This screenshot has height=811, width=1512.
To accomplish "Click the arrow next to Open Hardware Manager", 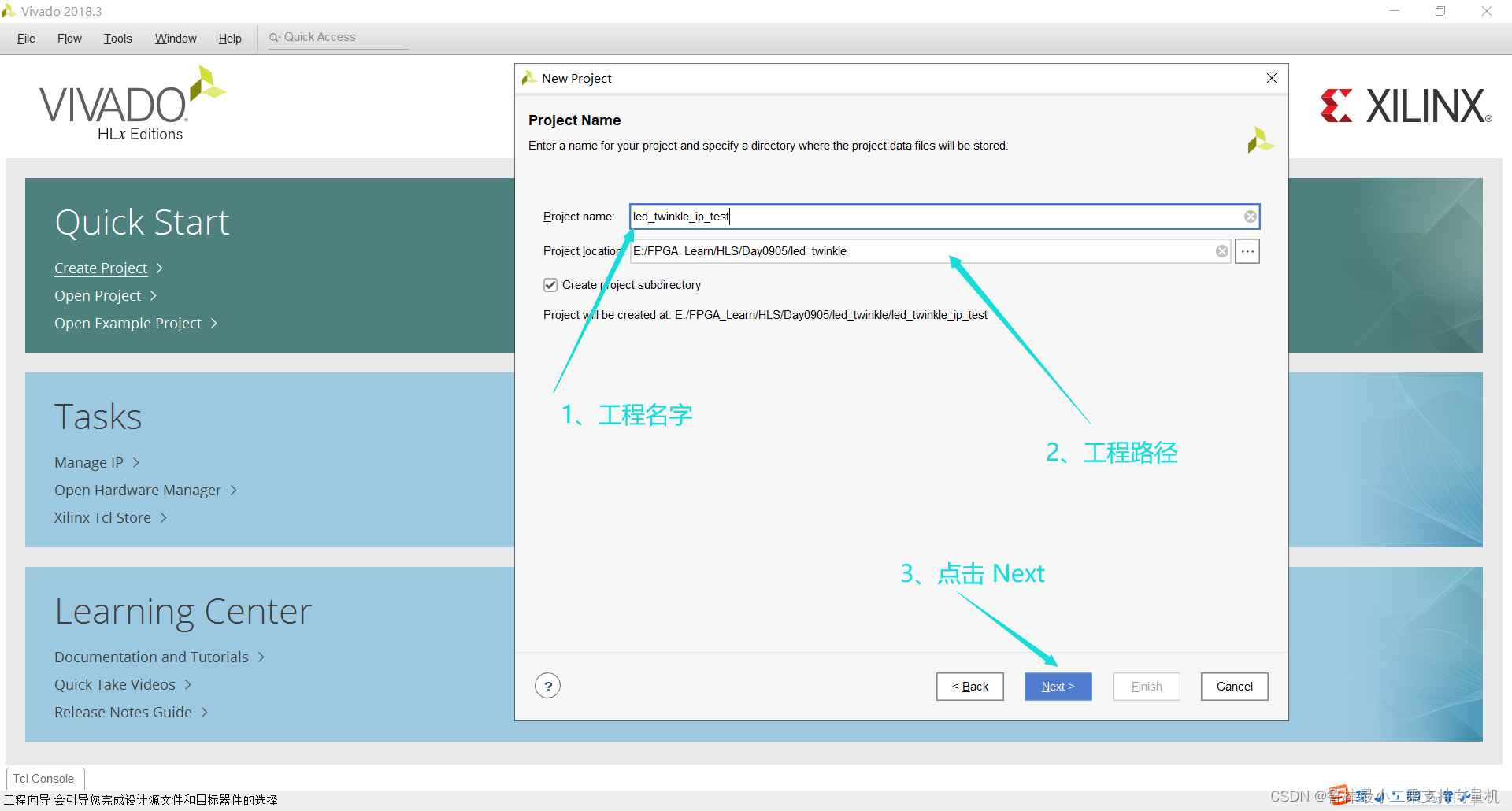I will point(233,491).
